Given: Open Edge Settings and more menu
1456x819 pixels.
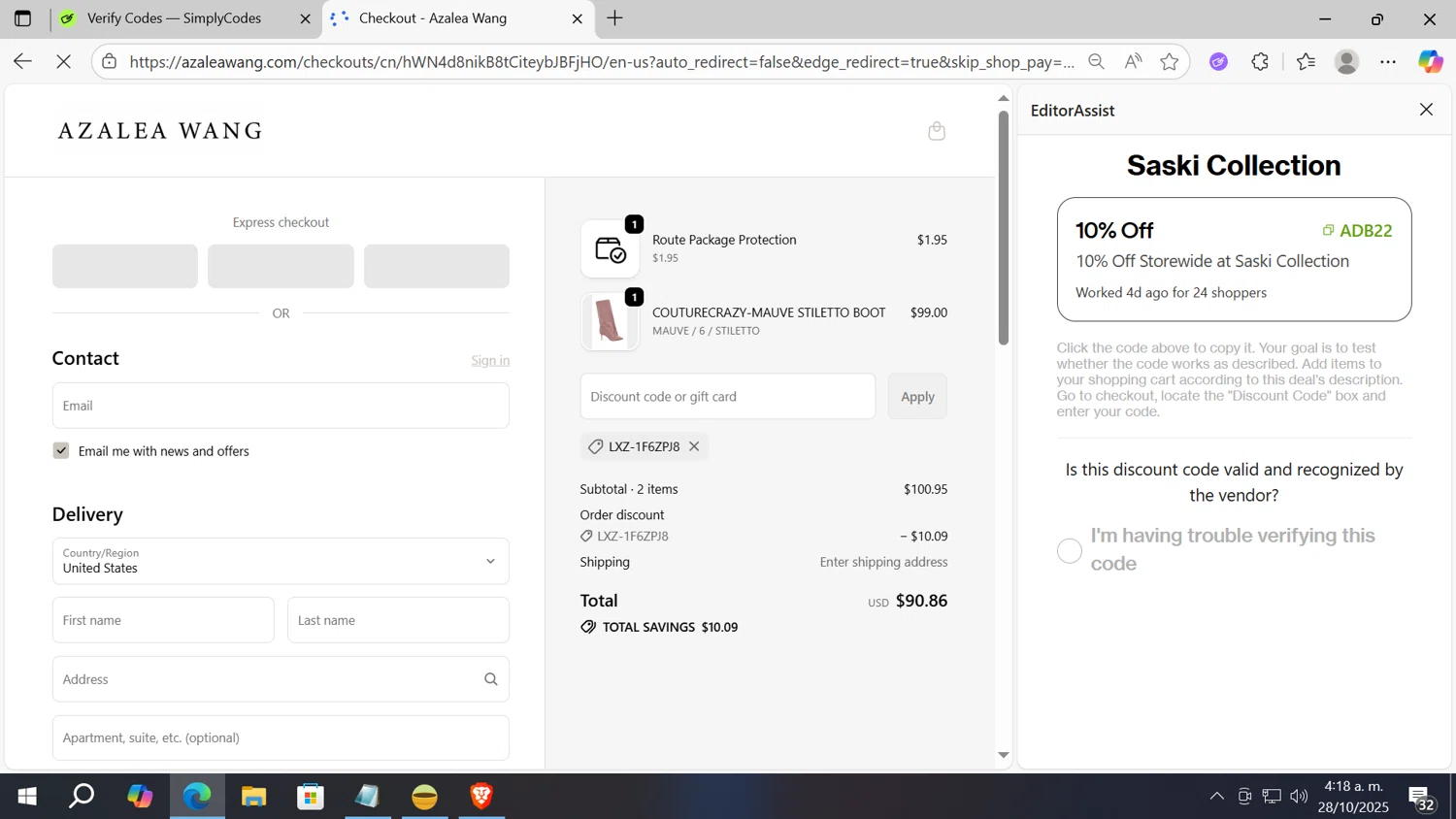Looking at the screenshot, I should [x=1388, y=61].
